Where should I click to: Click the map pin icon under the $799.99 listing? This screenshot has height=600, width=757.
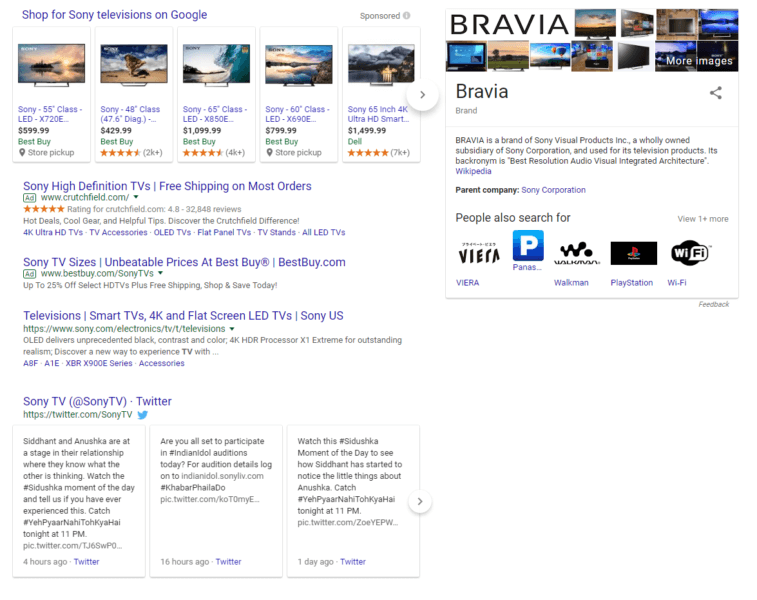pyautogui.click(x=269, y=153)
